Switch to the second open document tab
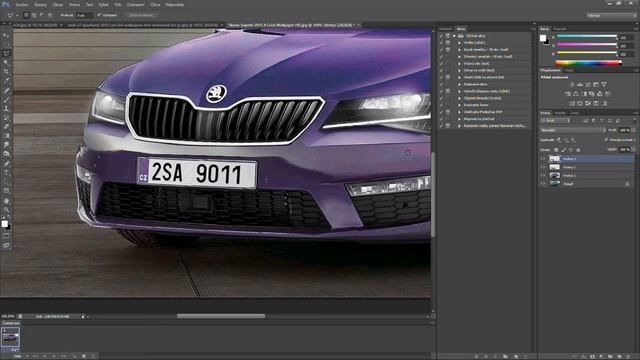The width and height of the screenshot is (640, 360). coord(144,25)
